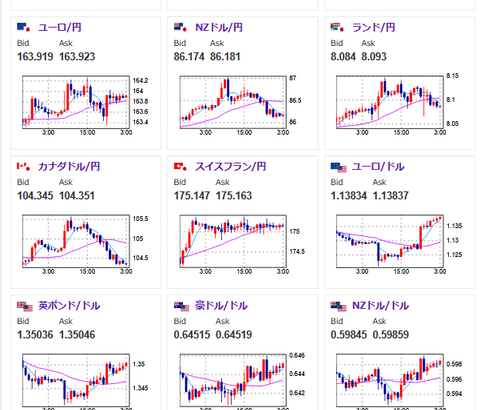
Task: Click the Swiss franc/Yen flag icon
Action: pos(180,166)
